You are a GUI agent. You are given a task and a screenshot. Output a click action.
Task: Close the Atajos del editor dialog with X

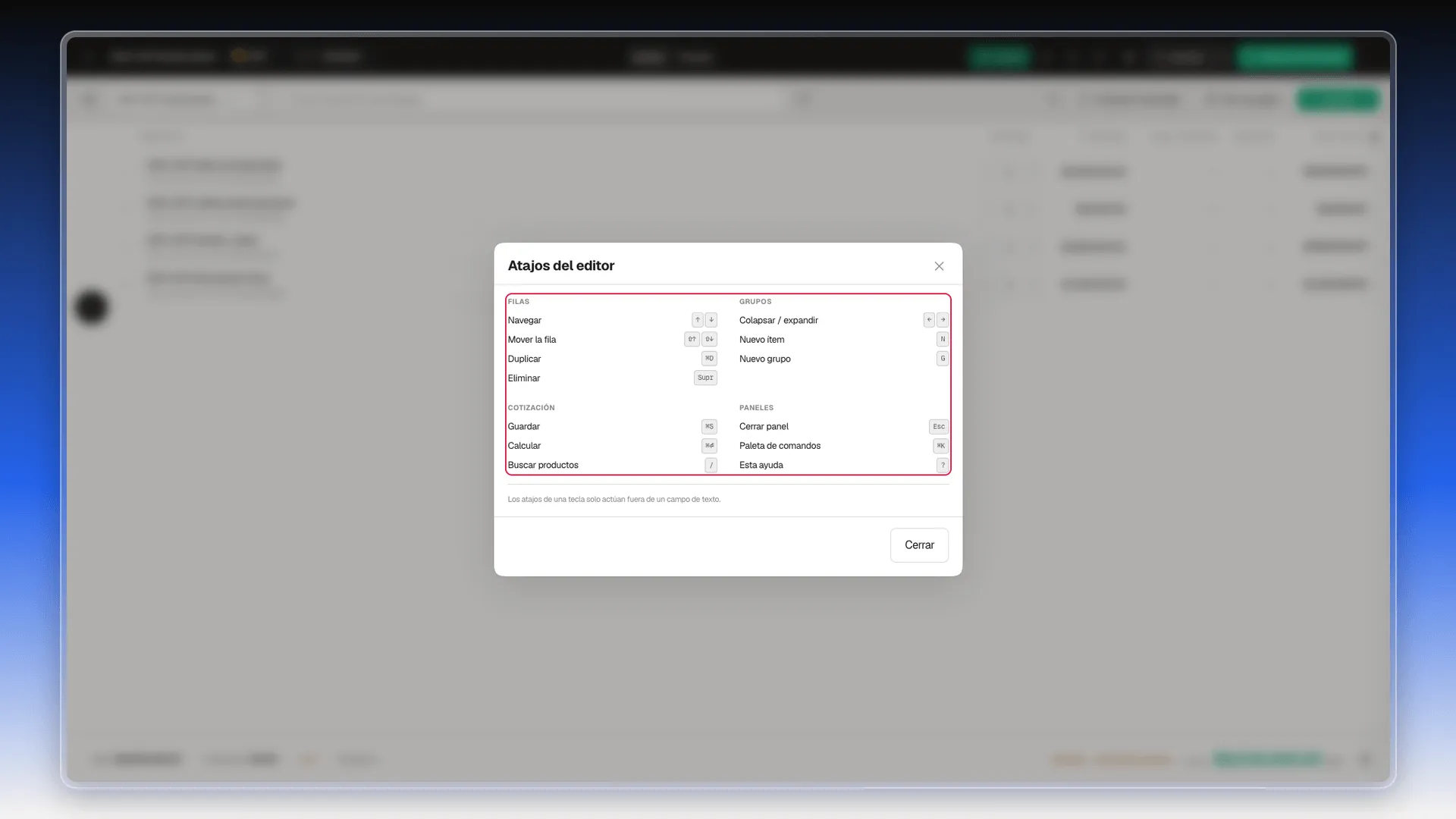tap(939, 266)
